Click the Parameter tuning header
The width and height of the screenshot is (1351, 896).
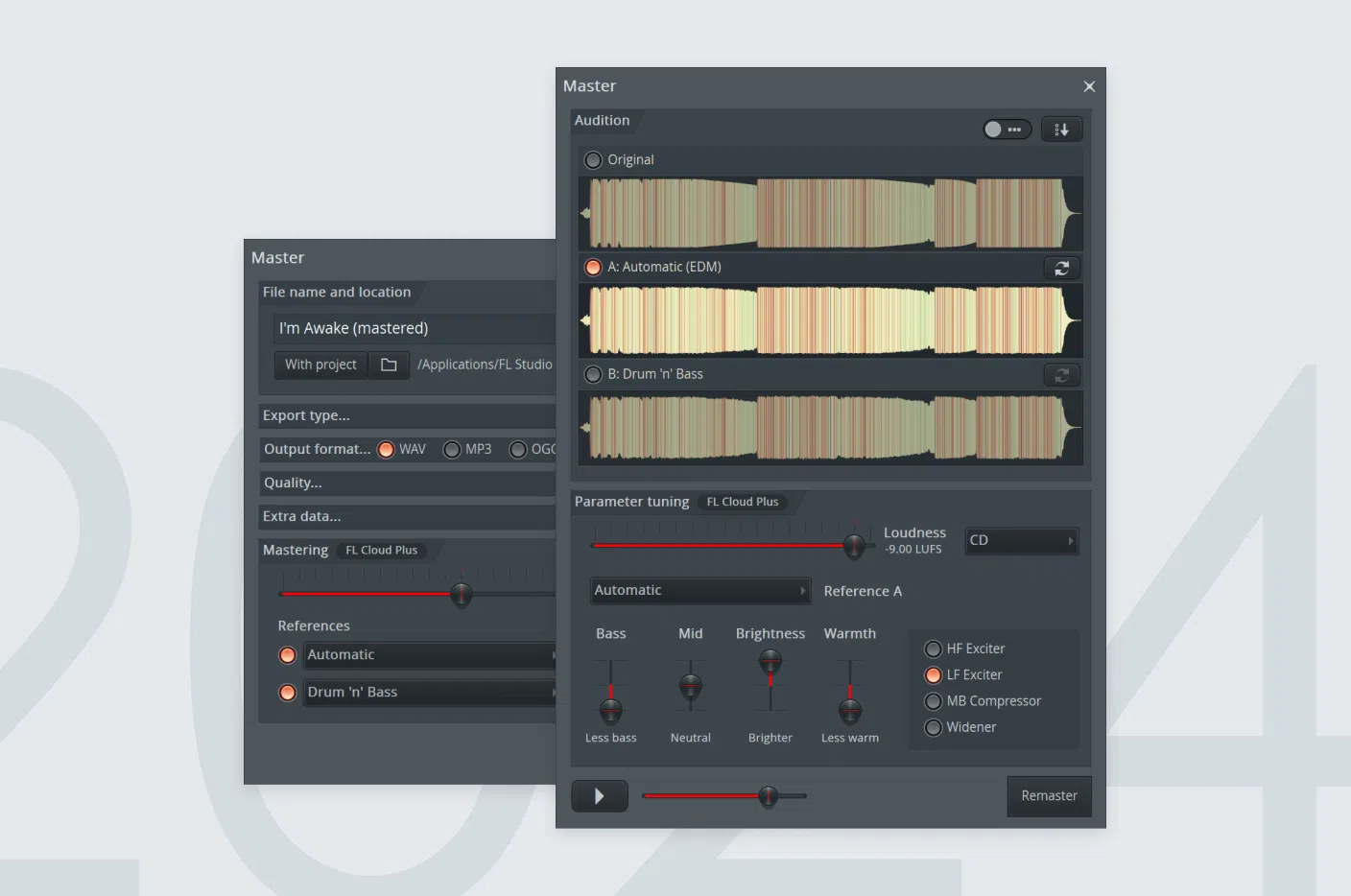click(631, 502)
